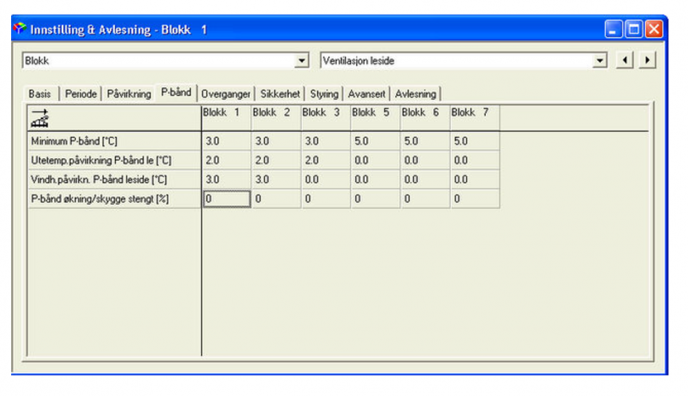
Task: Click the next arrow button beside dropdowns
Action: (x=648, y=60)
